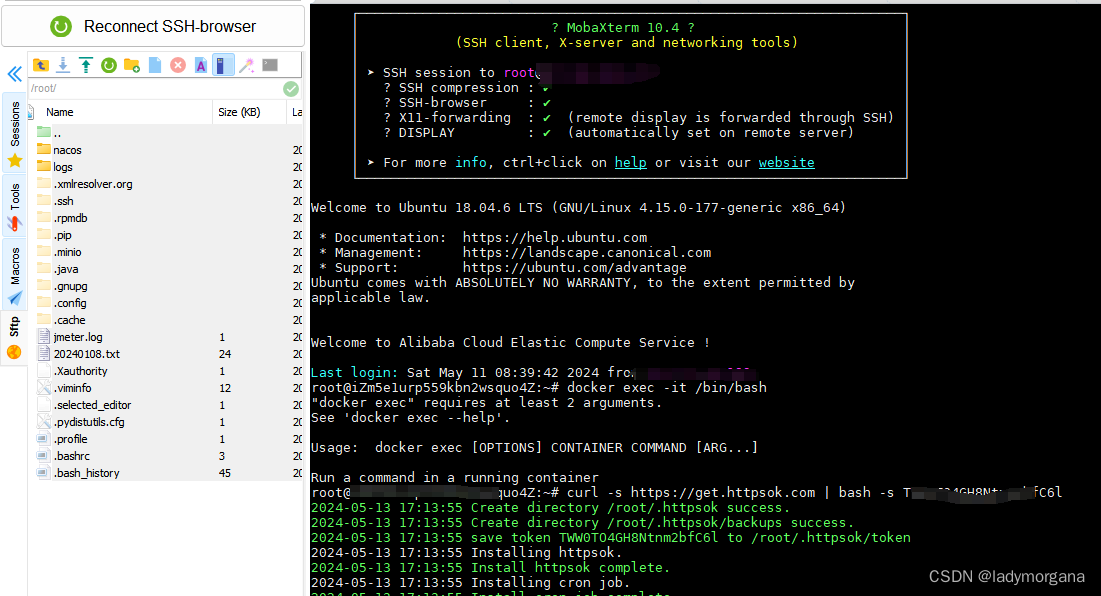
Task: Click the nacos folder icon
Action: tap(44, 149)
